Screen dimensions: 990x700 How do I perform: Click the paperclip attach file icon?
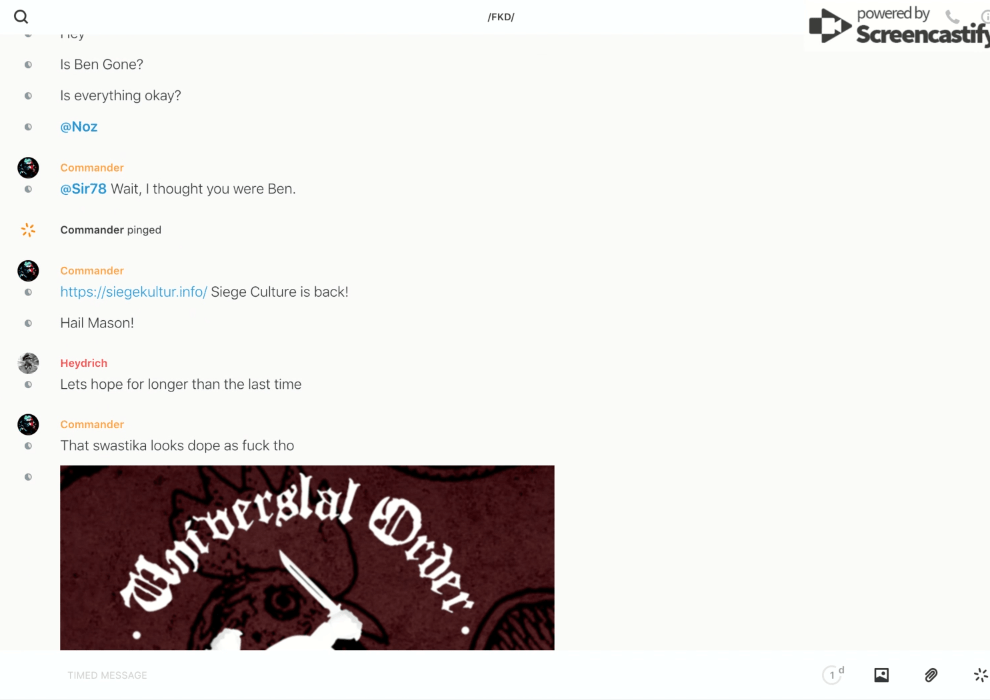click(931, 675)
